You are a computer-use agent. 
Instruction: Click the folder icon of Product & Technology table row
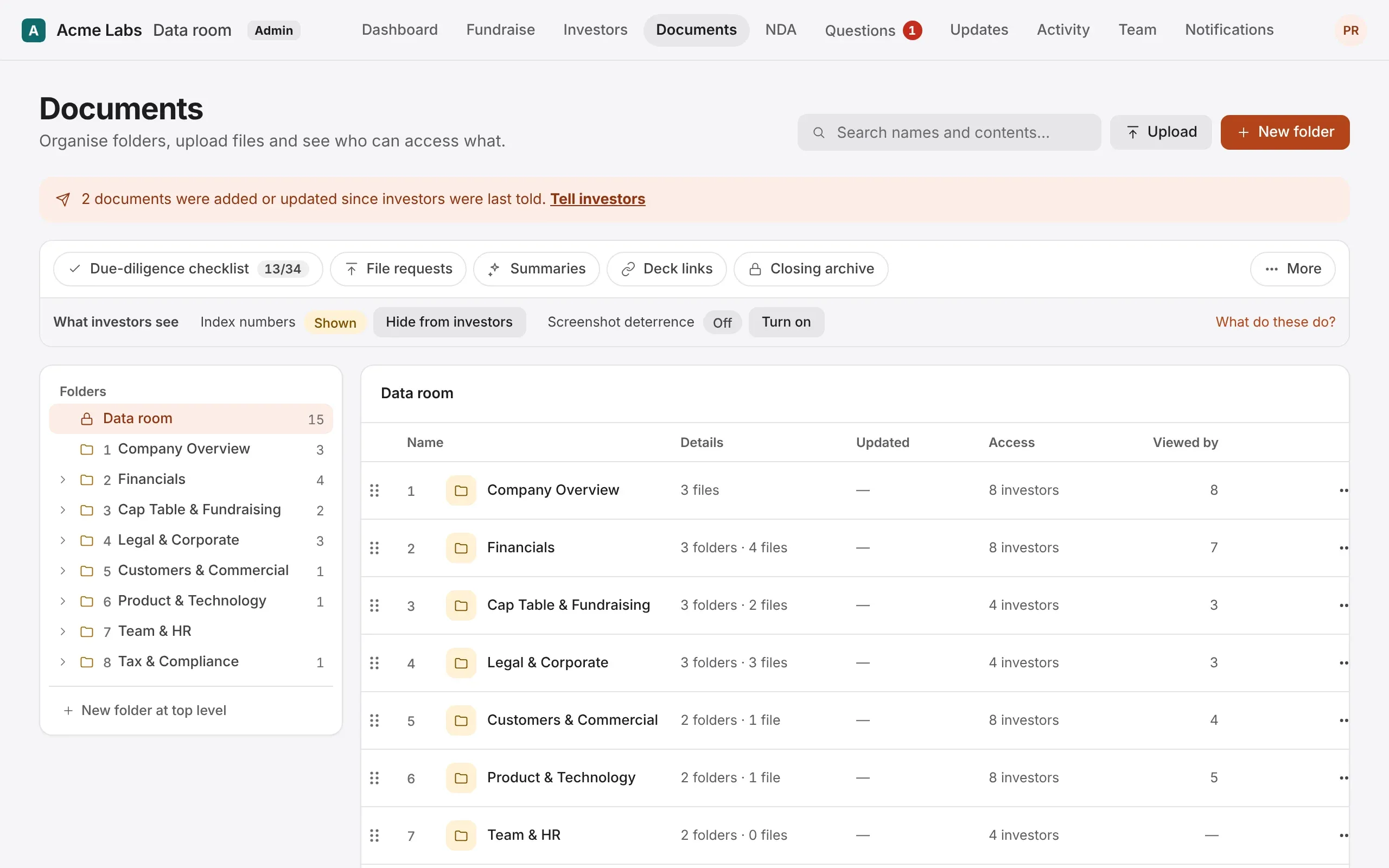pos(461,777)
